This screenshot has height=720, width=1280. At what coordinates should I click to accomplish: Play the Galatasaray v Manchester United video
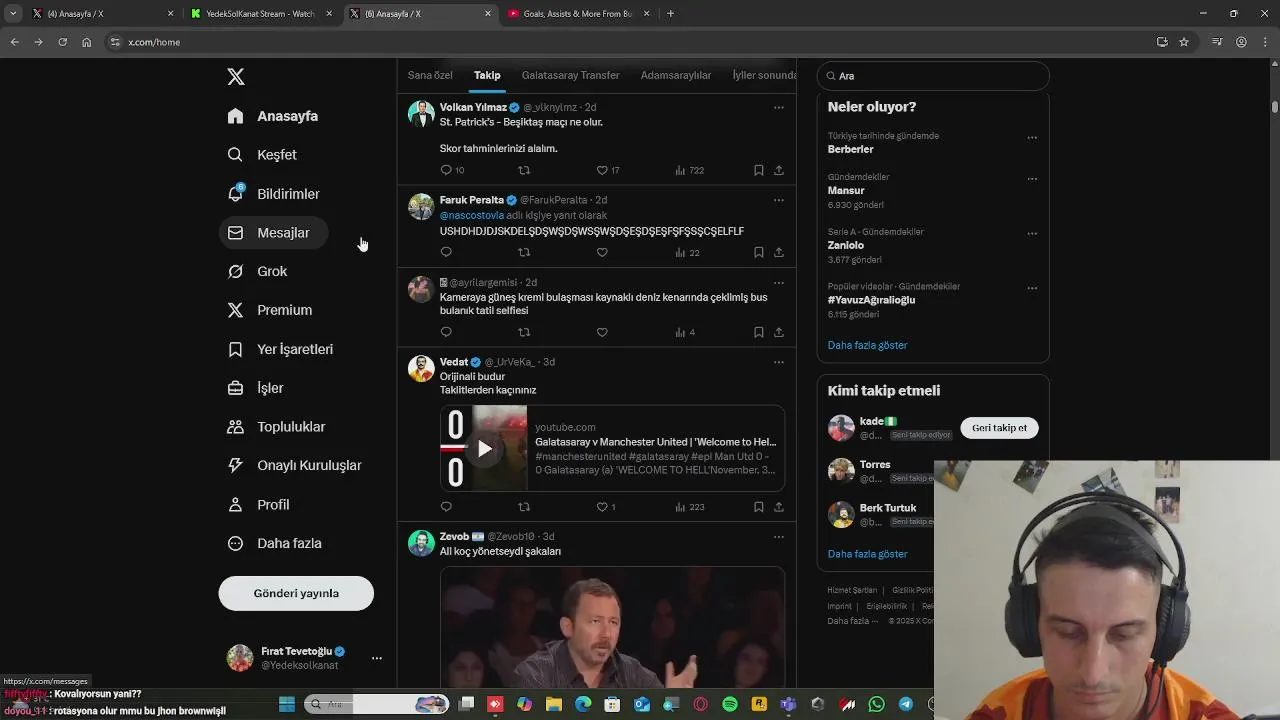(x=484, y=448)
